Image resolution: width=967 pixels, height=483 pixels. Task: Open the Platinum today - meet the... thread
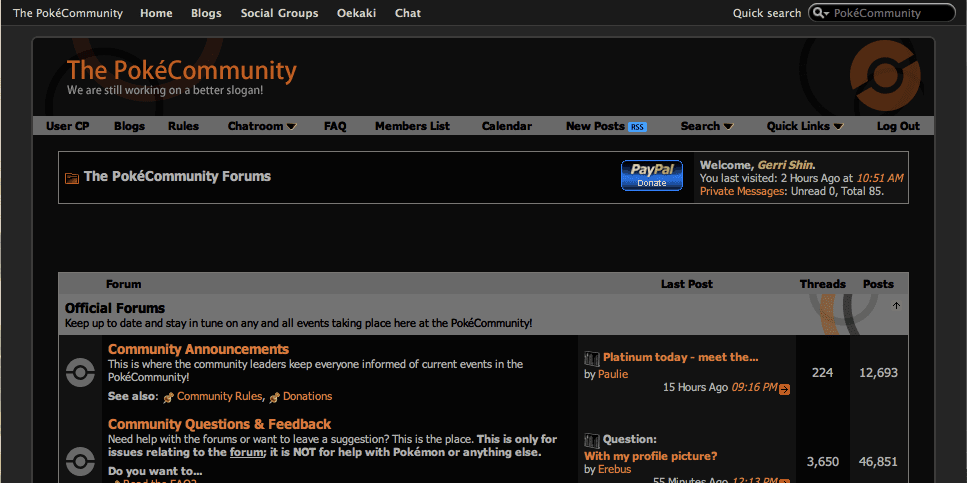(680, 357)
